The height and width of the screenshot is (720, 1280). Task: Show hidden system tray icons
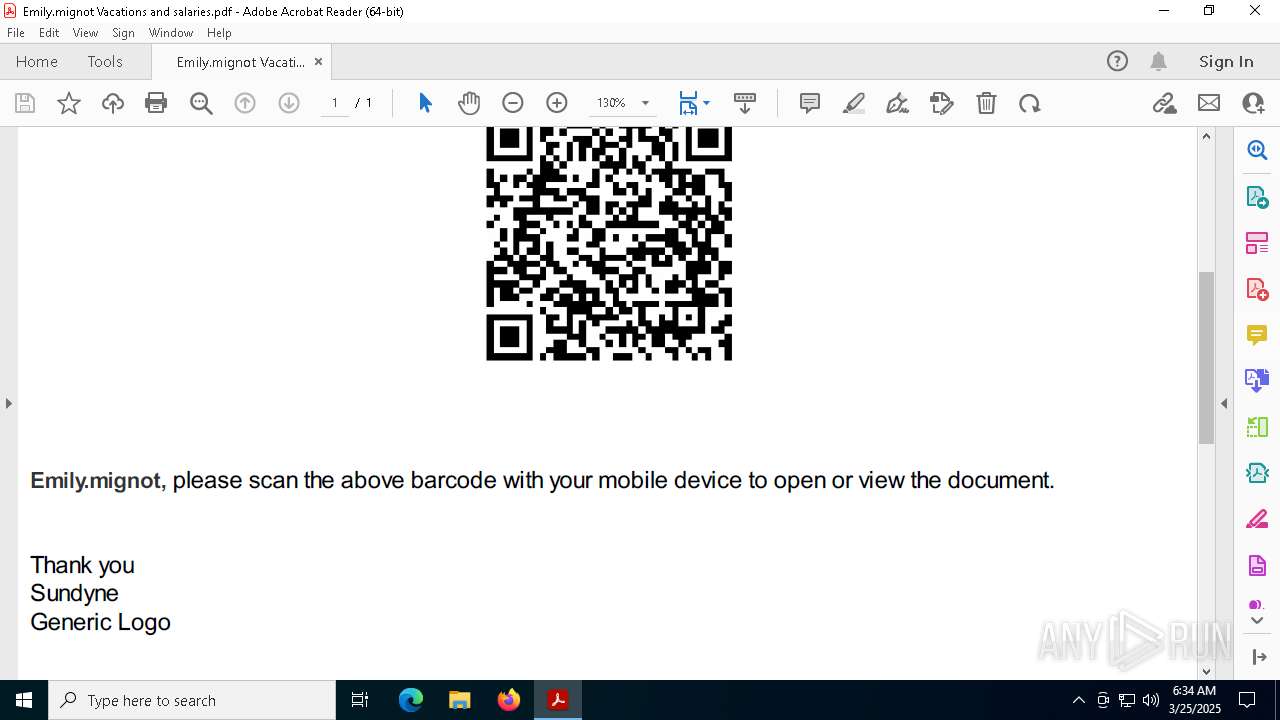click(x=1078, y=700)
